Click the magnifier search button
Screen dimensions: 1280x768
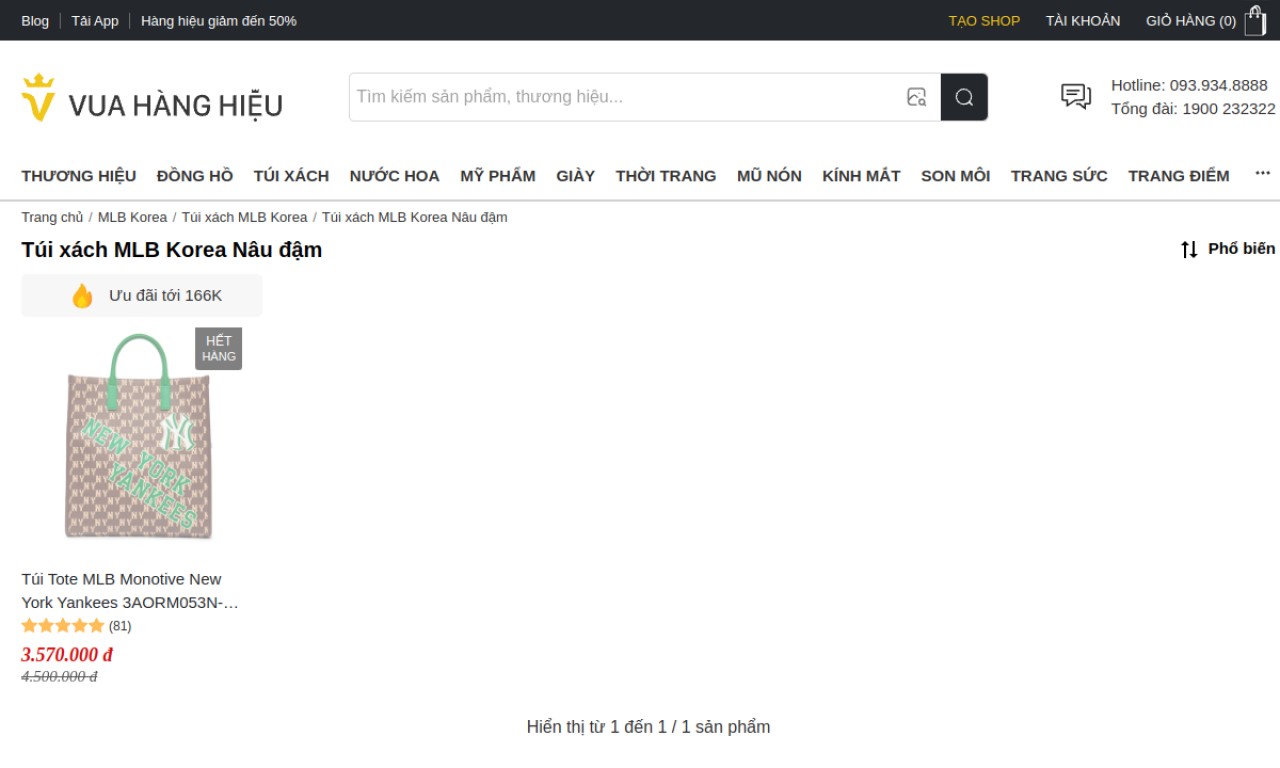[964, 97]
